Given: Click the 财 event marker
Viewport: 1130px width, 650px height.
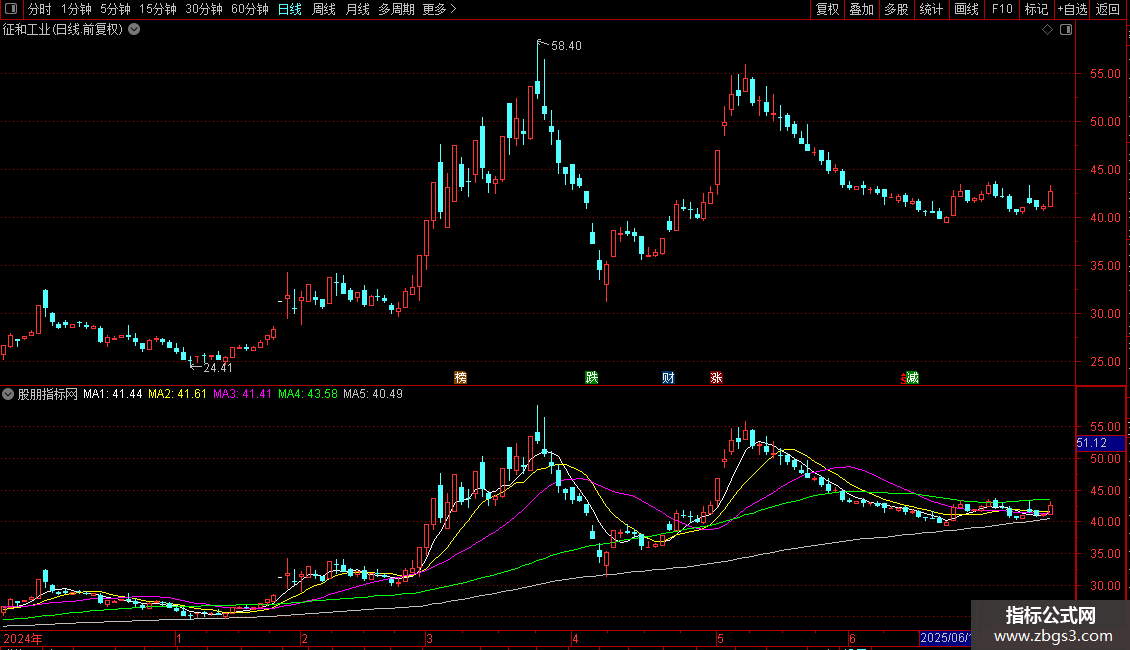Looking at the screenshot, I should 668,378.
